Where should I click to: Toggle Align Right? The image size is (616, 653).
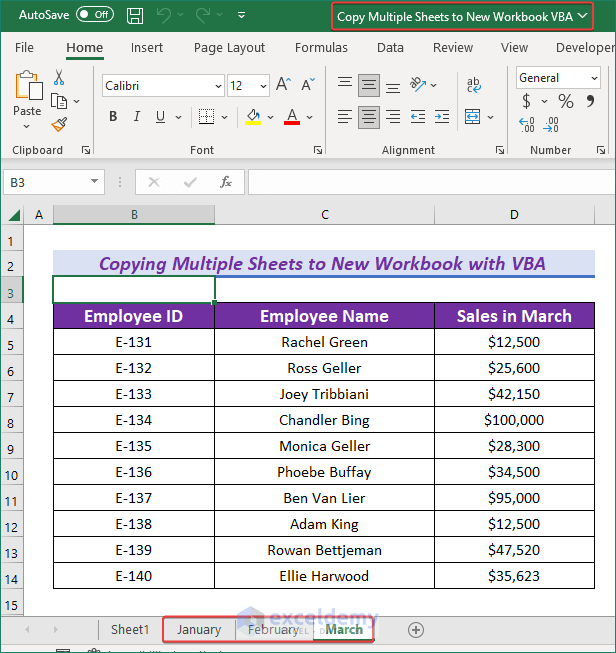[x=393, y=117]
